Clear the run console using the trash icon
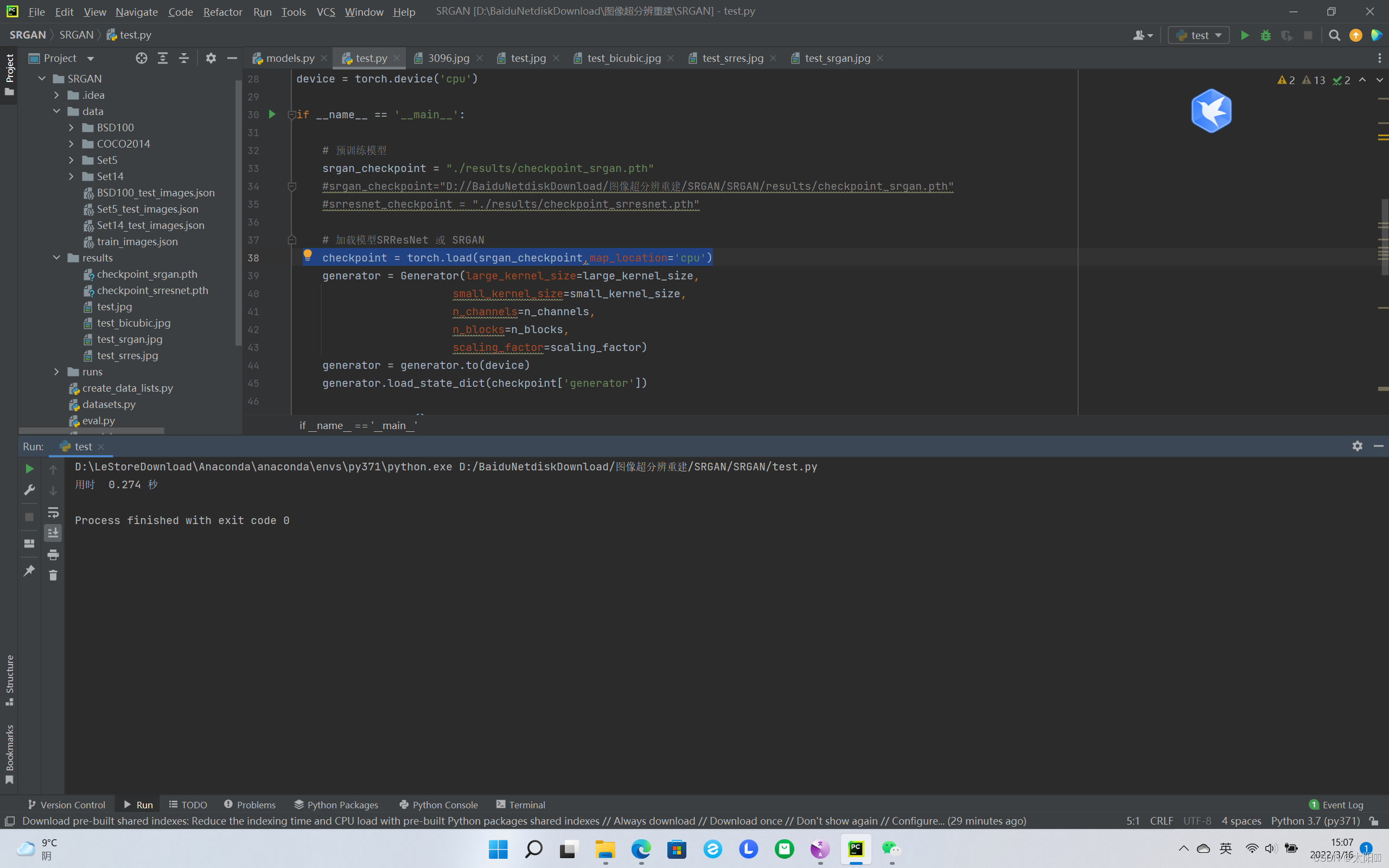 (x=53, y=575)
